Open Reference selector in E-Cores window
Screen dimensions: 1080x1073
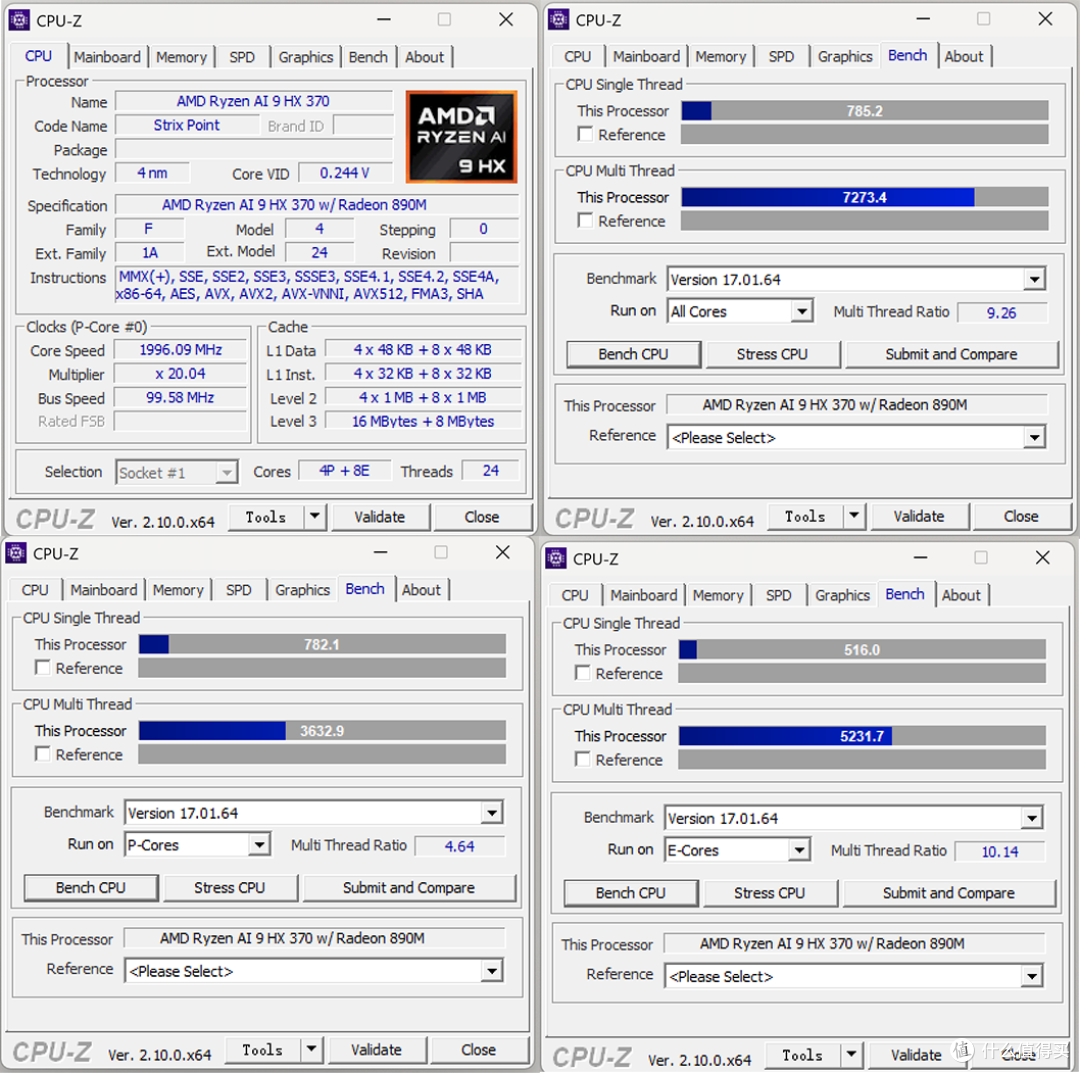pyautogui.click(x=1031, y=976)
